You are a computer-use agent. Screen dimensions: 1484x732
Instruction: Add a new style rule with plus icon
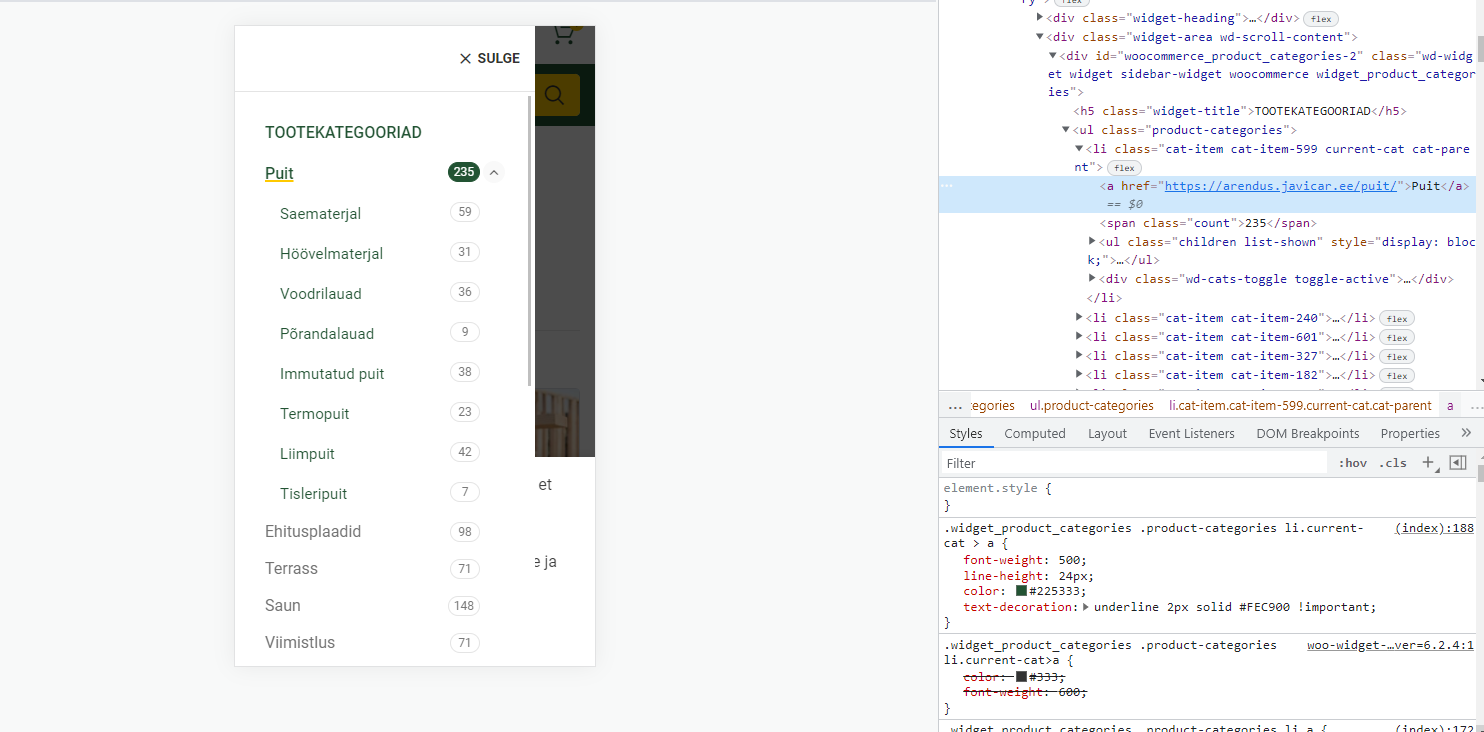pos(1428,463)
